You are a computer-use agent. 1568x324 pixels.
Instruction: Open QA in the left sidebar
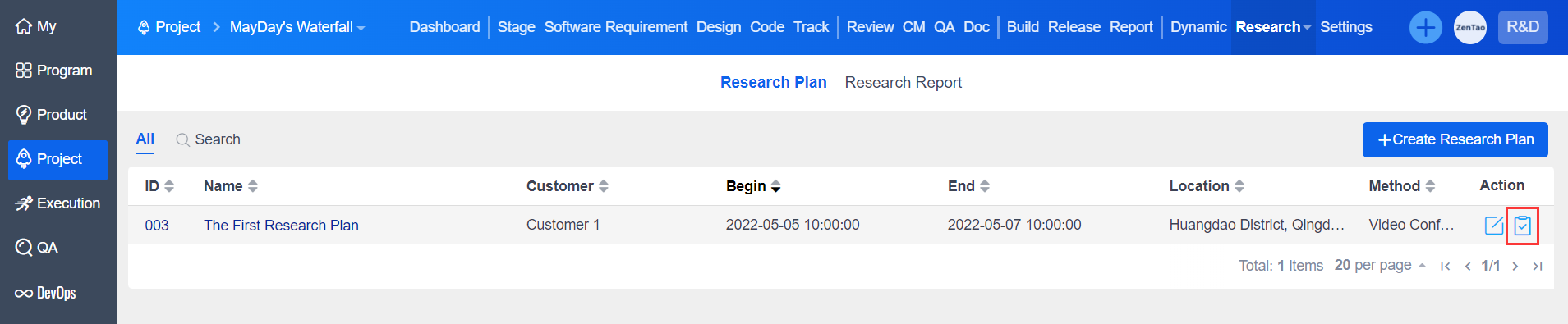(37, 248)
